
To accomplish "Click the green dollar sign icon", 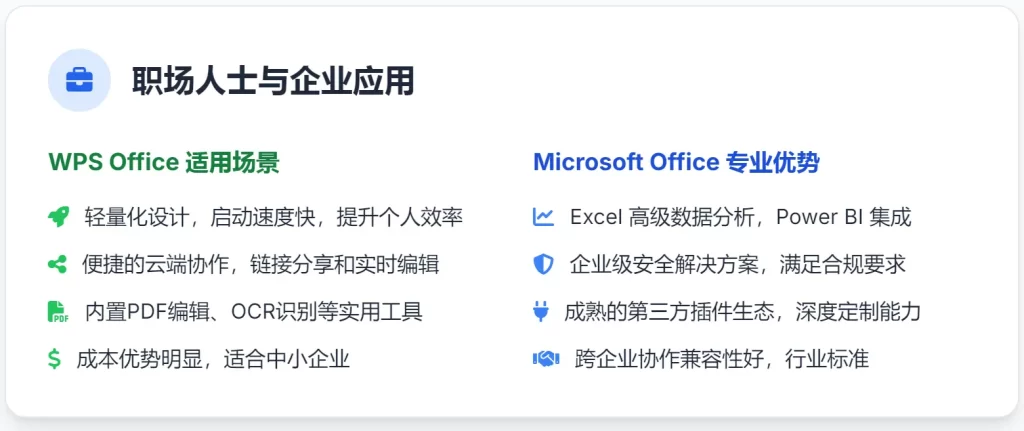I will [x=55, y=359].
